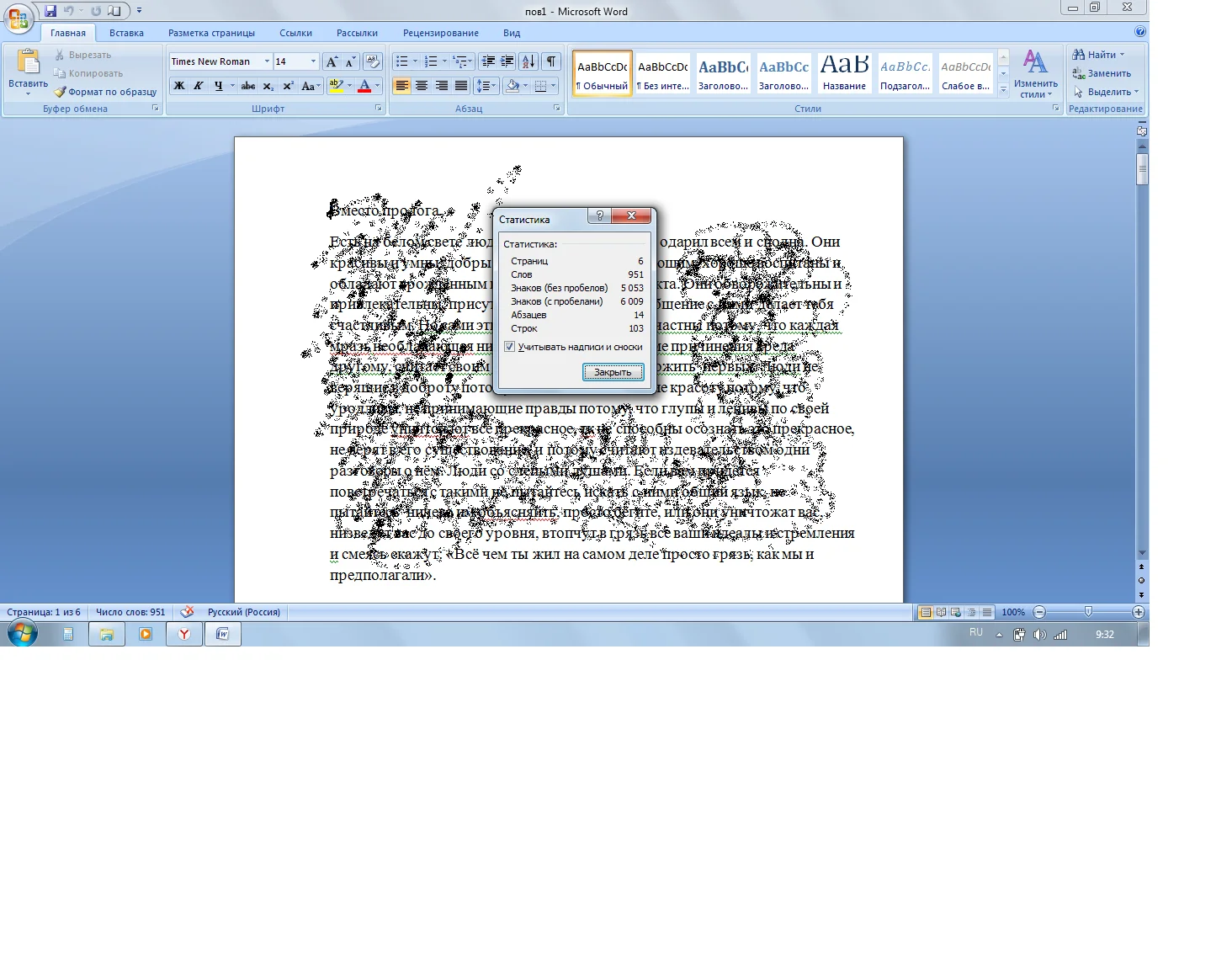Click the paragraph shading paint bucket icon
Screen dimensions: 1232x963
tap(512, 86)
